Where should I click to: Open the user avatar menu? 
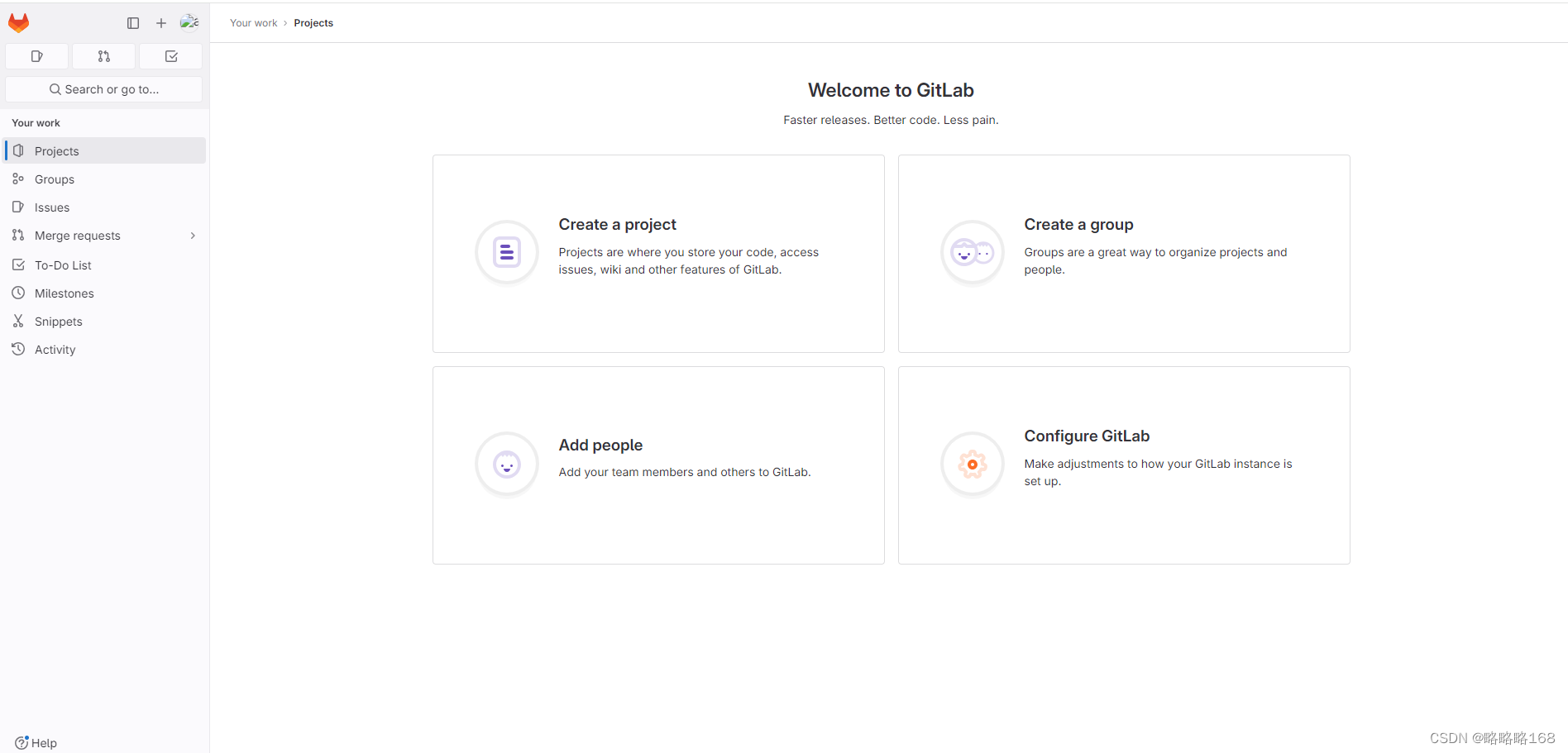tap(189, 22)
